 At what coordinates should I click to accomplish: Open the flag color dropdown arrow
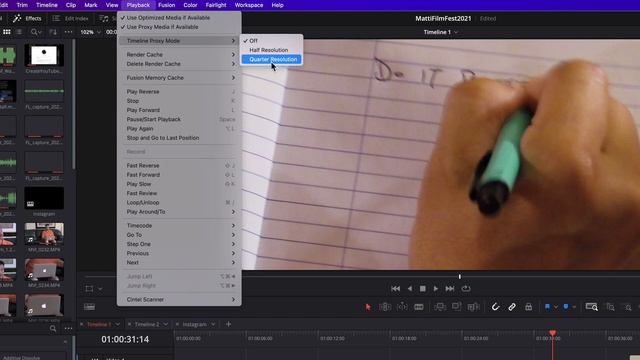pos(556,307)
